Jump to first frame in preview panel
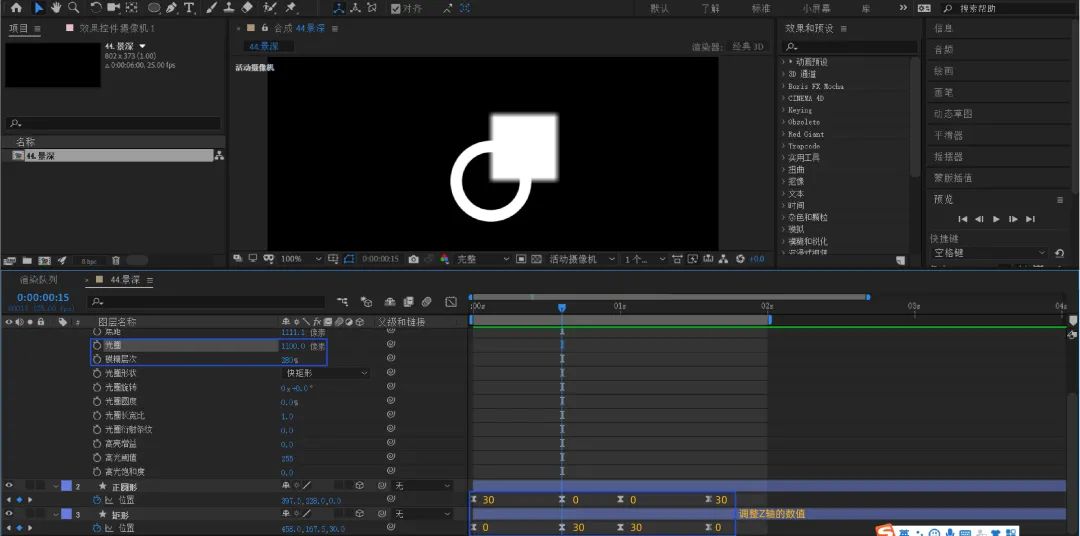The height and width of the screenshot is (536, 1080). point(963,219)
